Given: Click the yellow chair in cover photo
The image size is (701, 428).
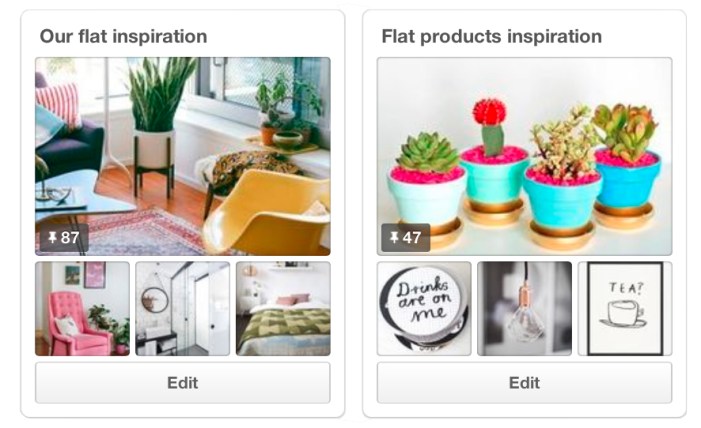Looking at the screenshot, I should [266, 212].
